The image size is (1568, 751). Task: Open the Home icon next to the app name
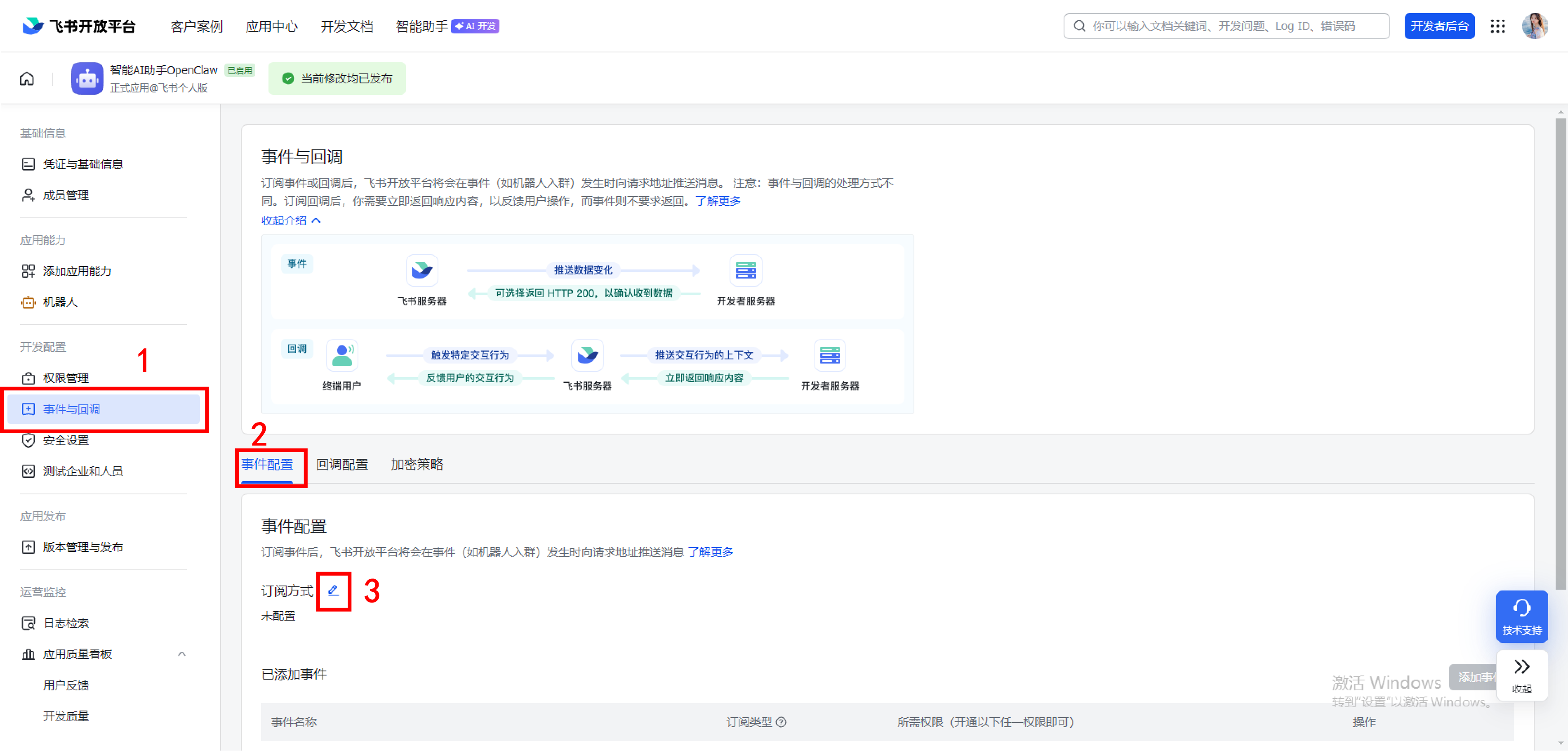pyautogui.click(x=27, y=78)
